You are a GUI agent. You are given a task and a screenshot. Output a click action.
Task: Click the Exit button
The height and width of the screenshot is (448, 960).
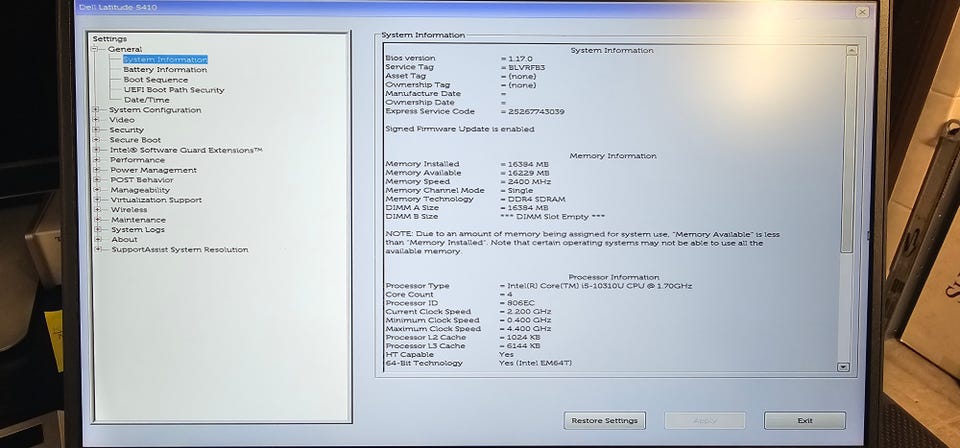(x=804, y=420)
